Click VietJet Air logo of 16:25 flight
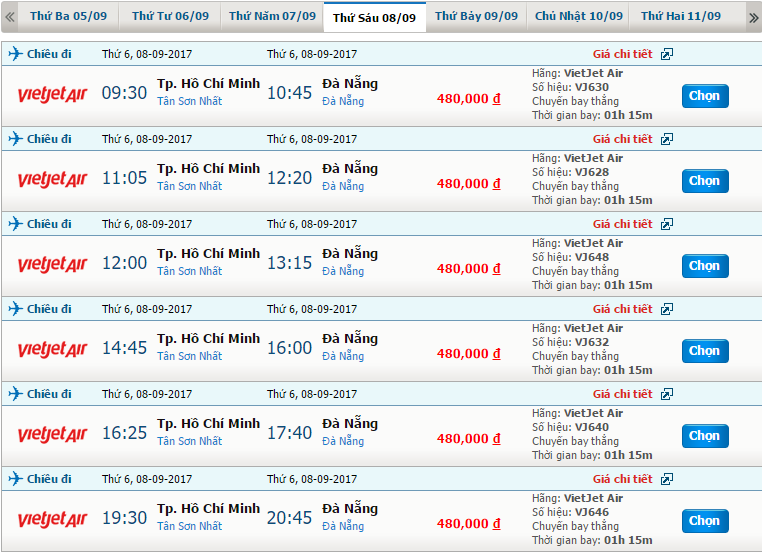This screenshot has width=762, height=552. tap(52, 434)
